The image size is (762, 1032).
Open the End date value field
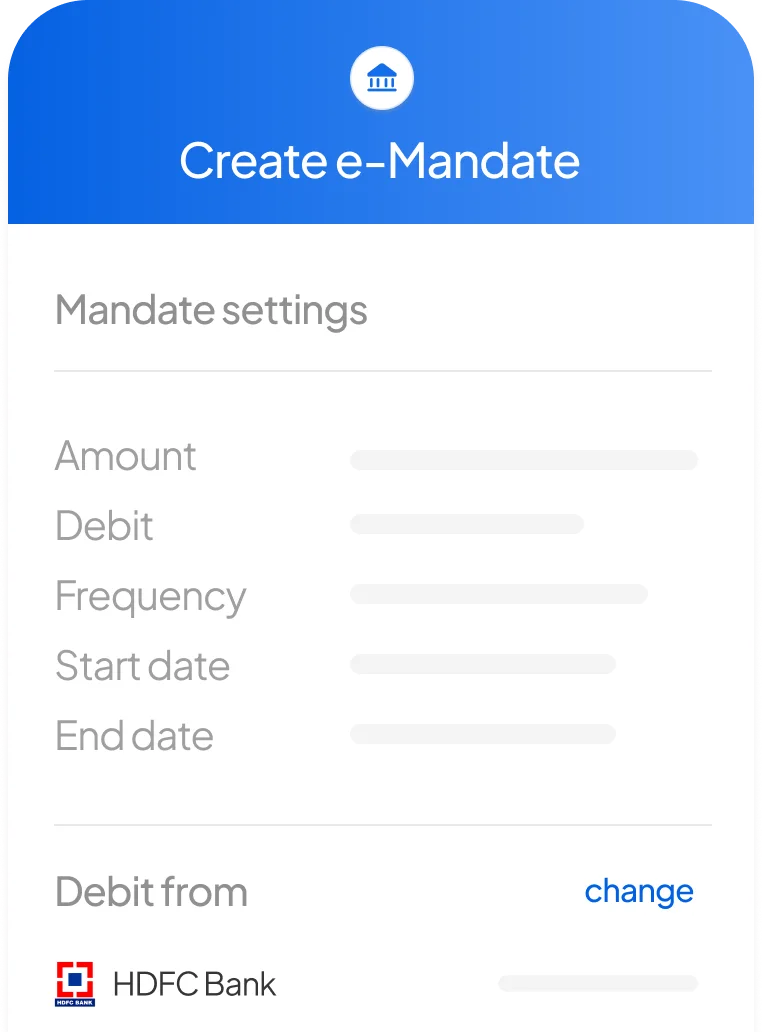pyautogui.click(x=482, y=734)
